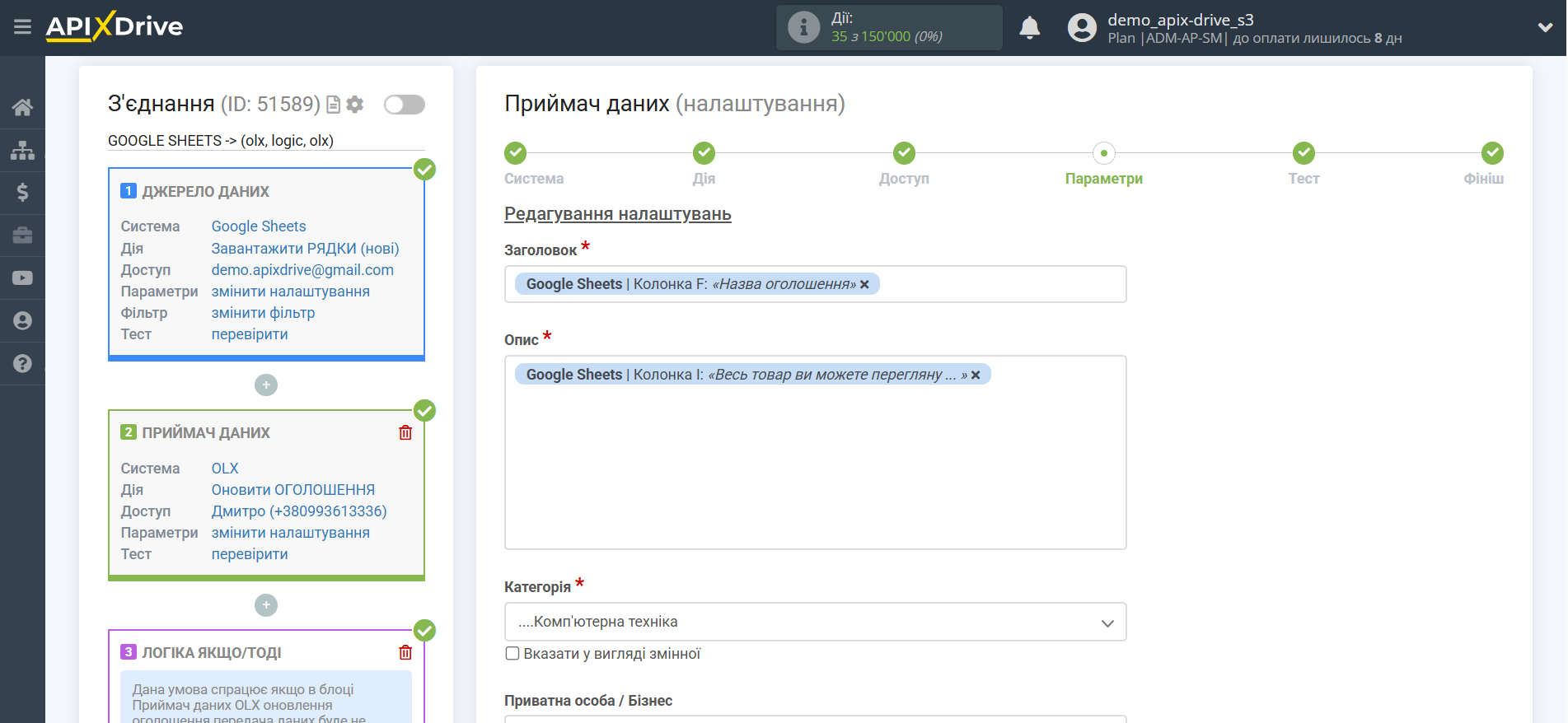
Task: Click the ЛОГІКА ЯКЩО/ТОДІ block title
Action: coord(212,652)
